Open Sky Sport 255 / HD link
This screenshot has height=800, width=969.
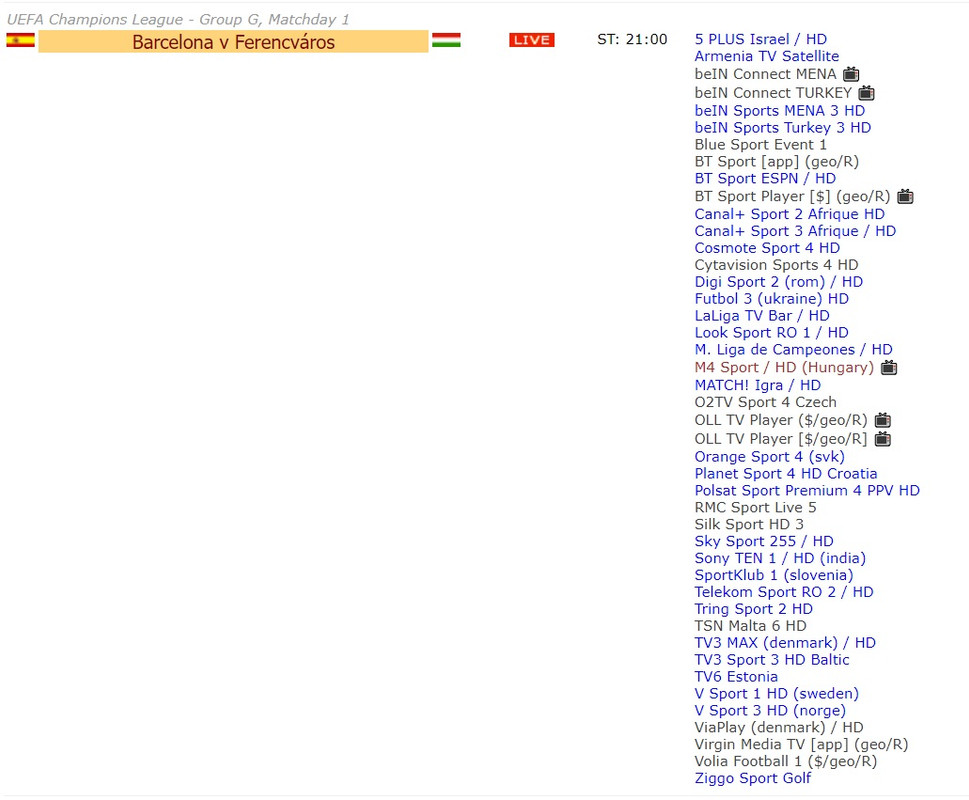pos(764,541)
